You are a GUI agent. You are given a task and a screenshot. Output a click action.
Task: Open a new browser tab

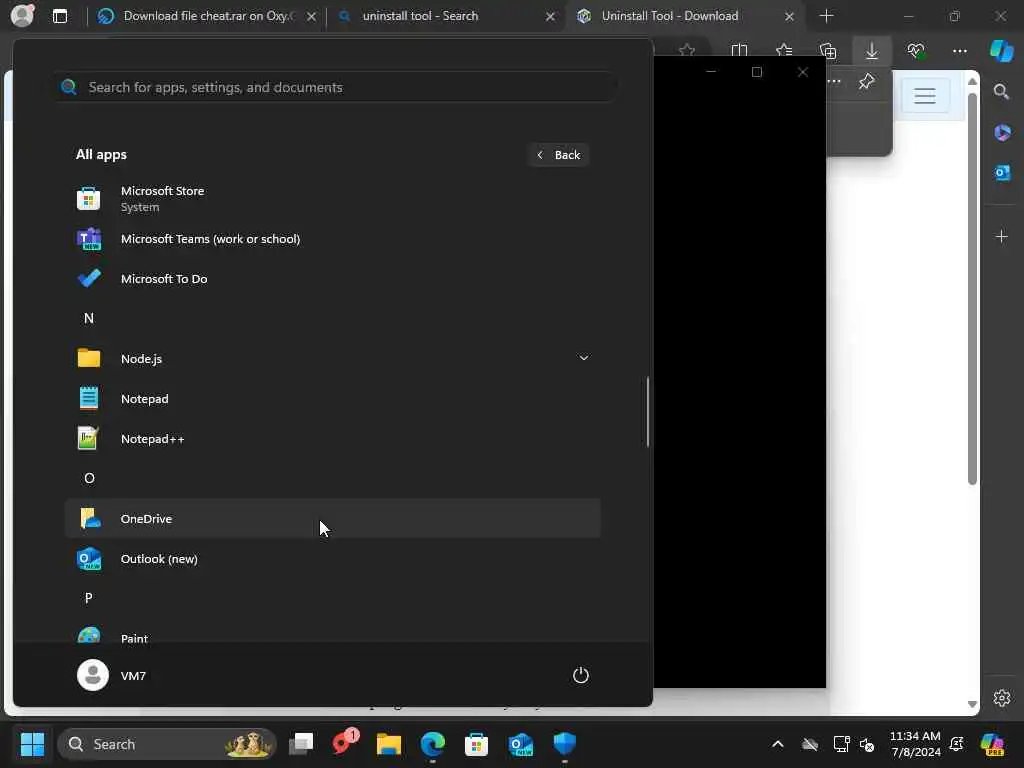click(826, 16)
